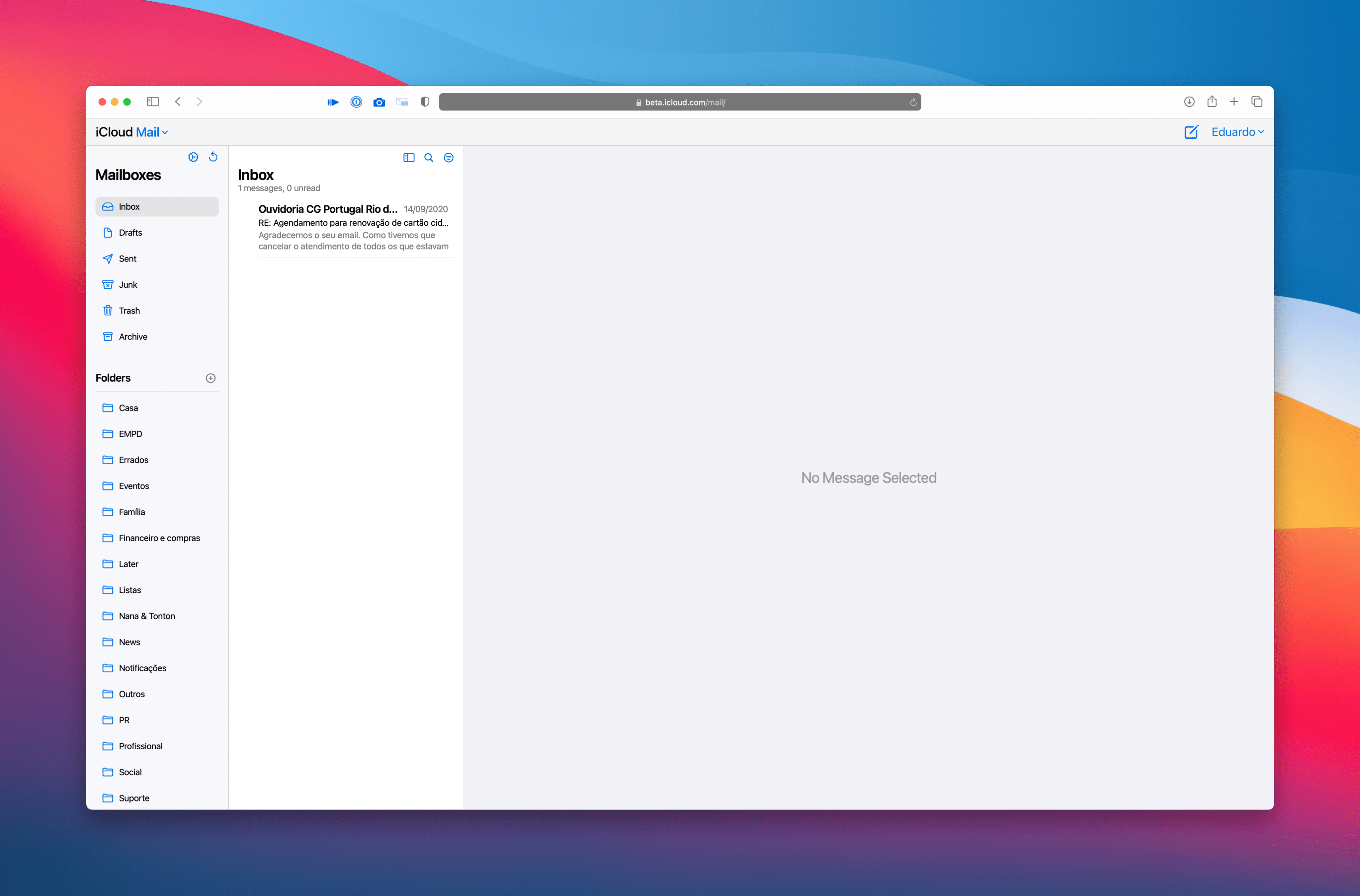
Task: Select the Notificações folder
Action: coord(142,667)
